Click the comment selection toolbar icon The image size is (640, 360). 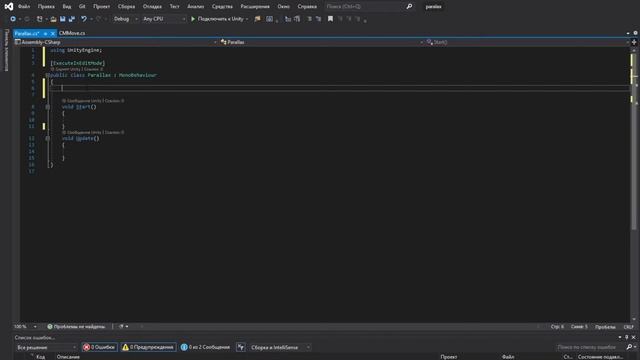[x=309, y=19]
